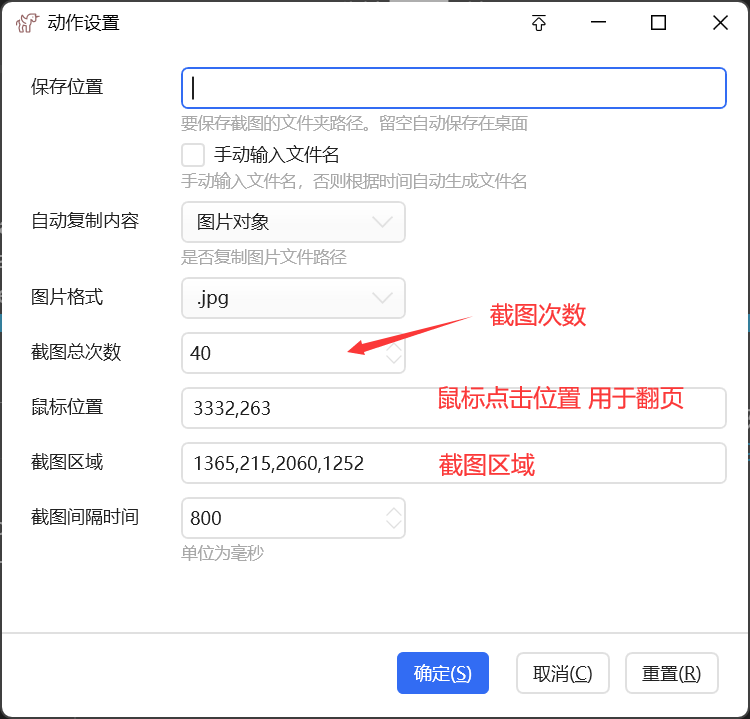Click the 鼠标位置 field showing 3332,263

[454, 408]
